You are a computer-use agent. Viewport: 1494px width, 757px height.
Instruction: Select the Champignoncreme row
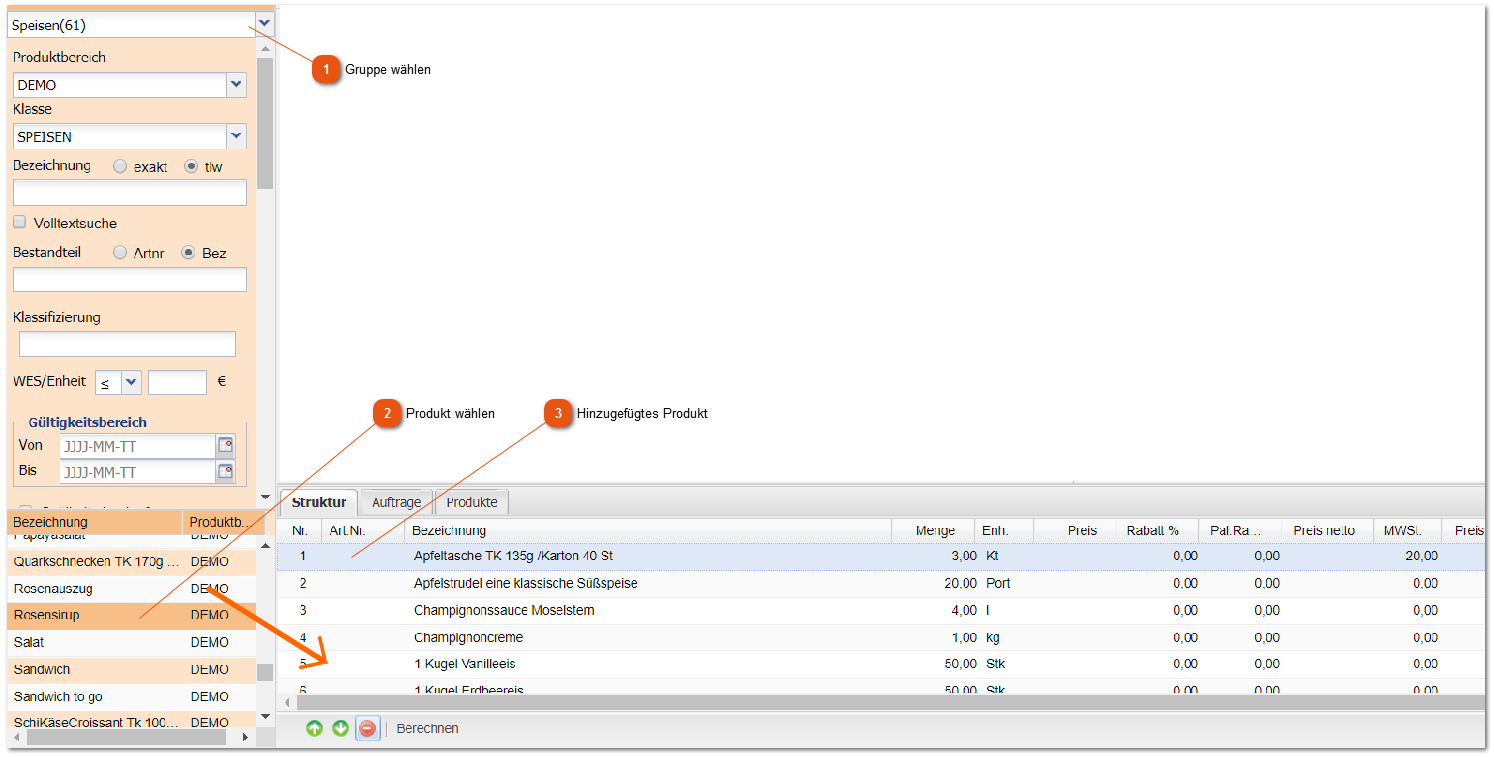[x=880, y=637]
